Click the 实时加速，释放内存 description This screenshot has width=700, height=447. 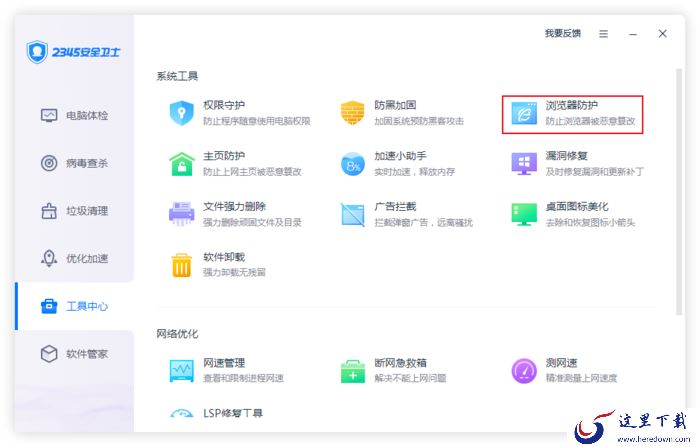[x=414, y=172]
